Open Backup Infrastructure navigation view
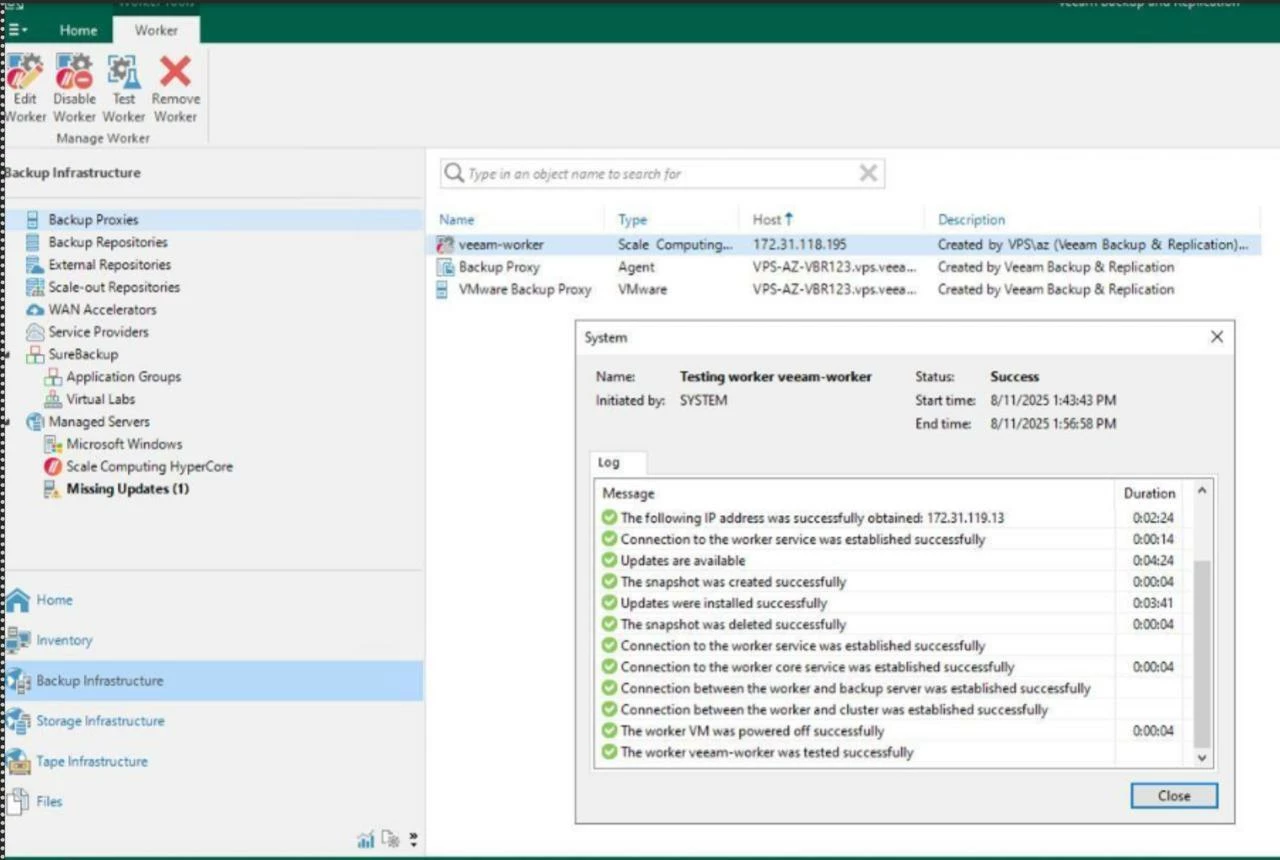 100,681
